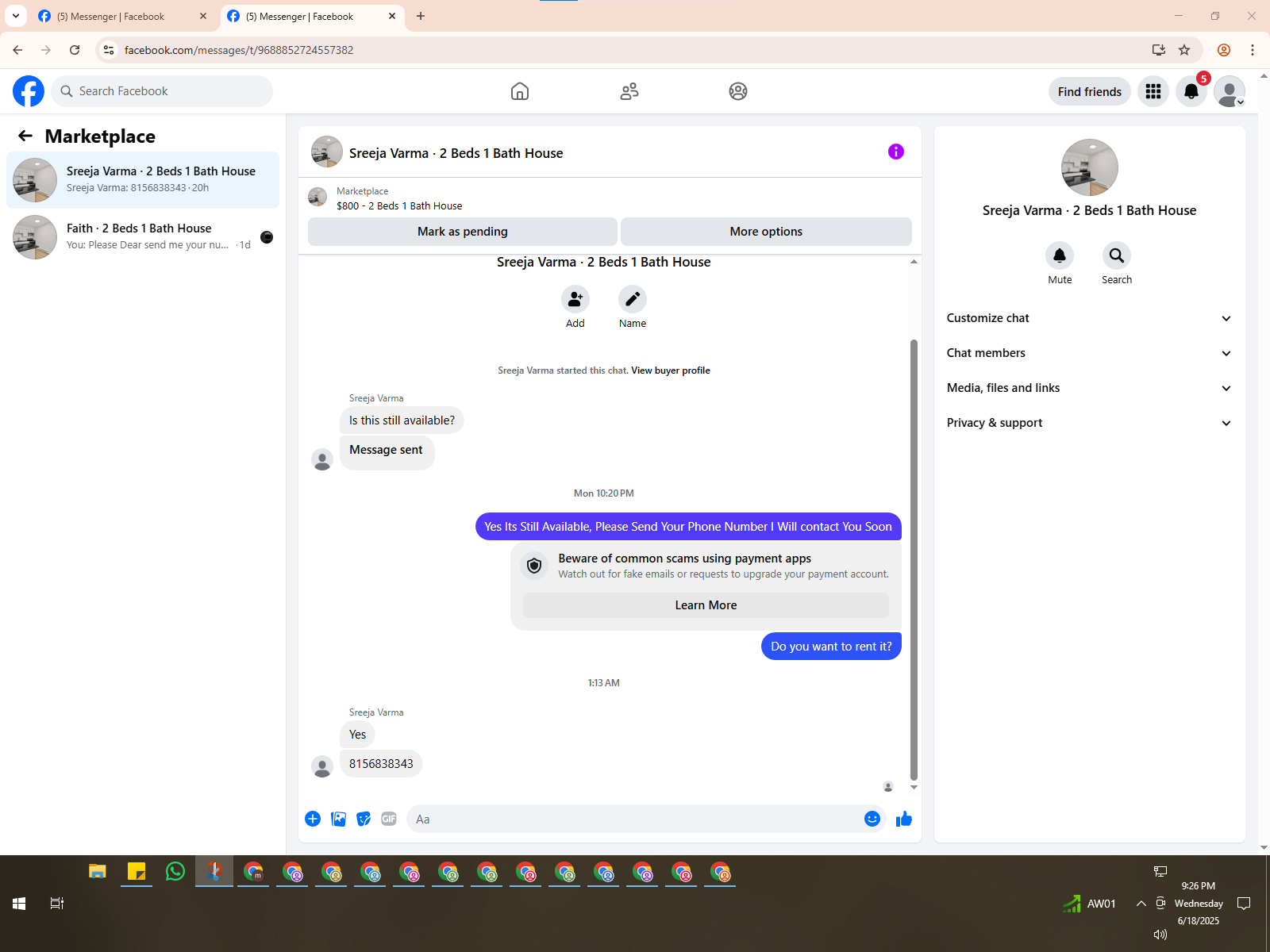This screenshot has width=1270, height=952.
Task: Close the active Messenger browser tab
Action: point(392,16)
